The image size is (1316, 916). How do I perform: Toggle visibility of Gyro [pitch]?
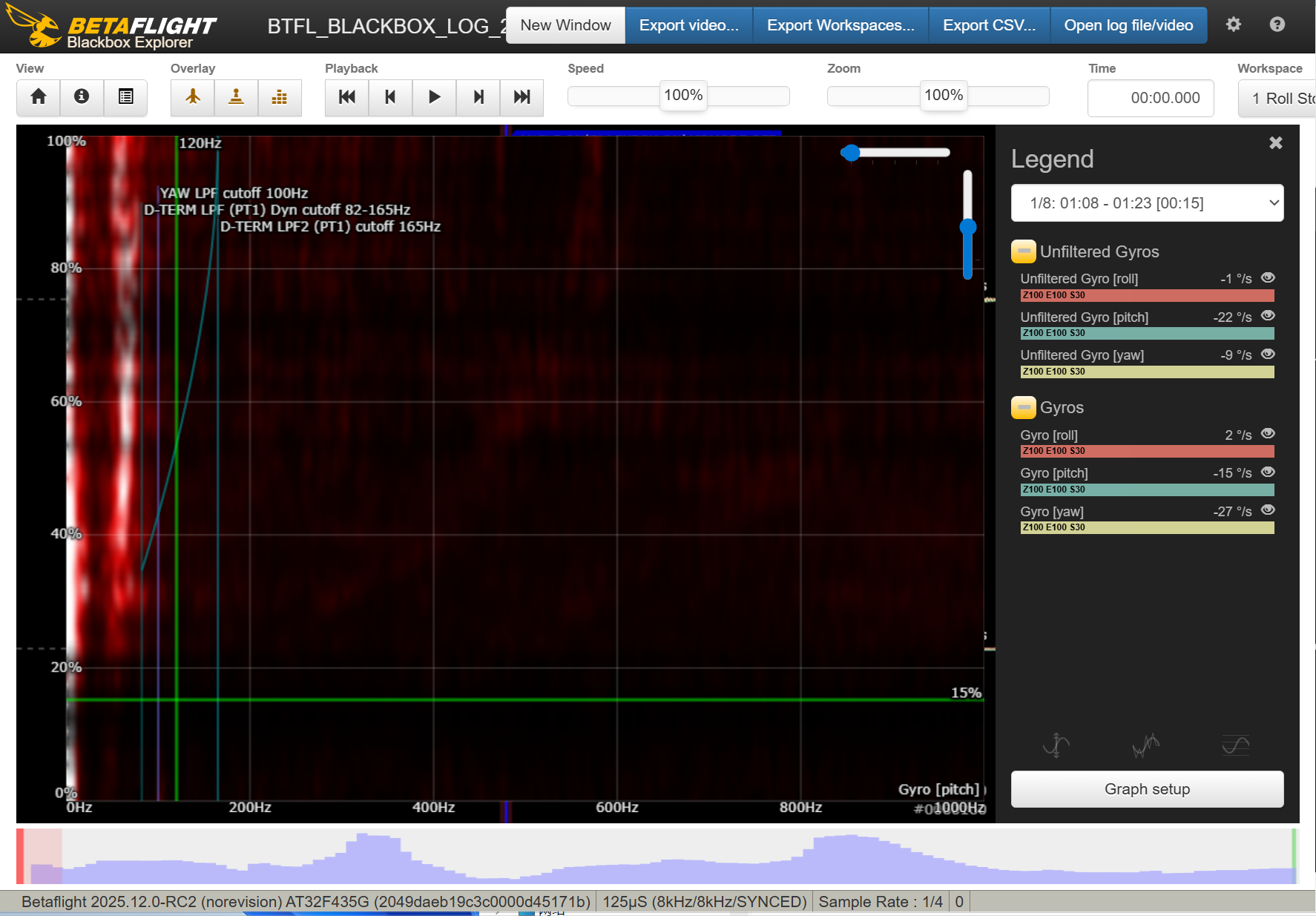[1268, 472]
